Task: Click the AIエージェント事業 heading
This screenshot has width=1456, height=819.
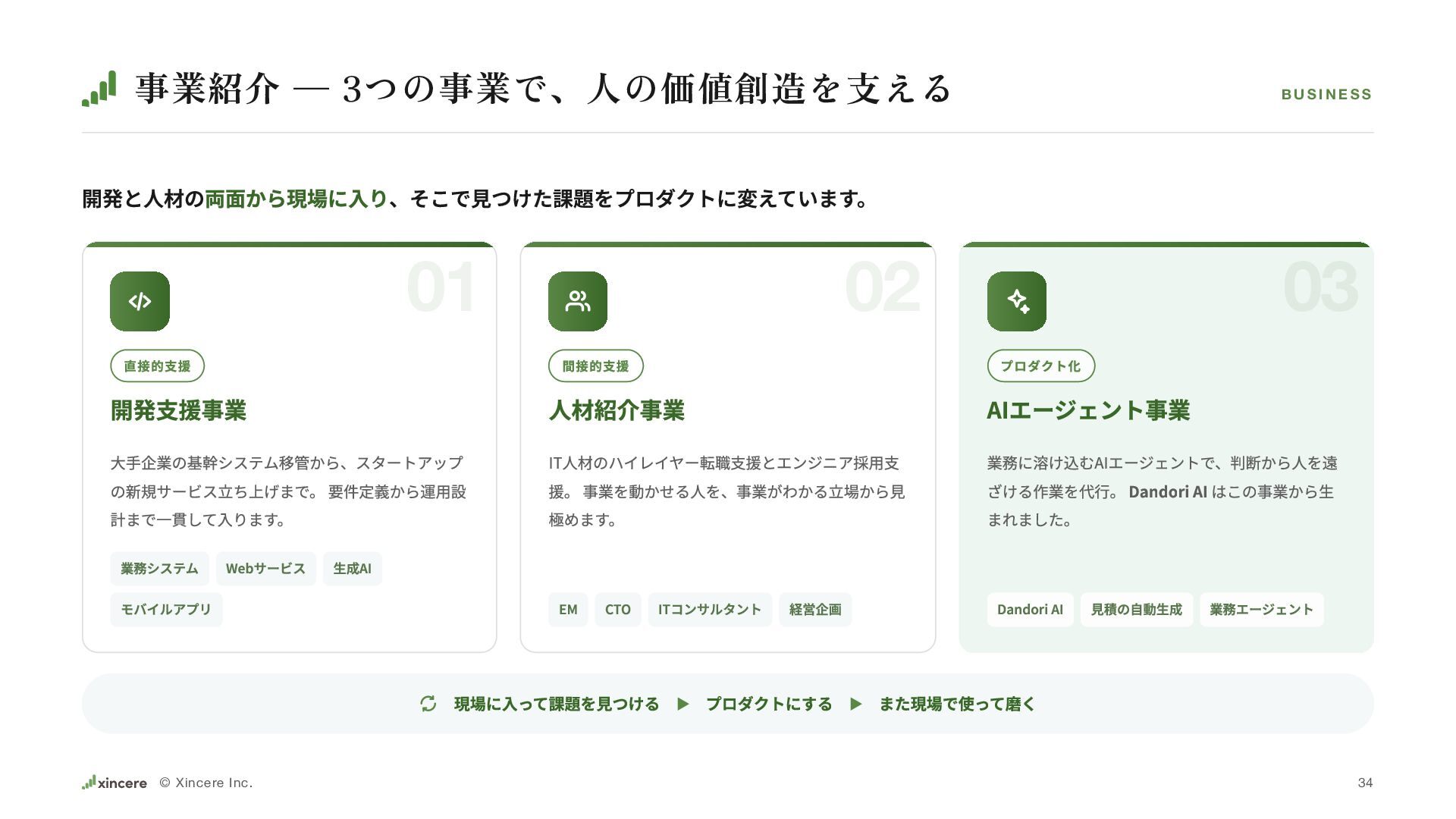Action: point(1088,410)
